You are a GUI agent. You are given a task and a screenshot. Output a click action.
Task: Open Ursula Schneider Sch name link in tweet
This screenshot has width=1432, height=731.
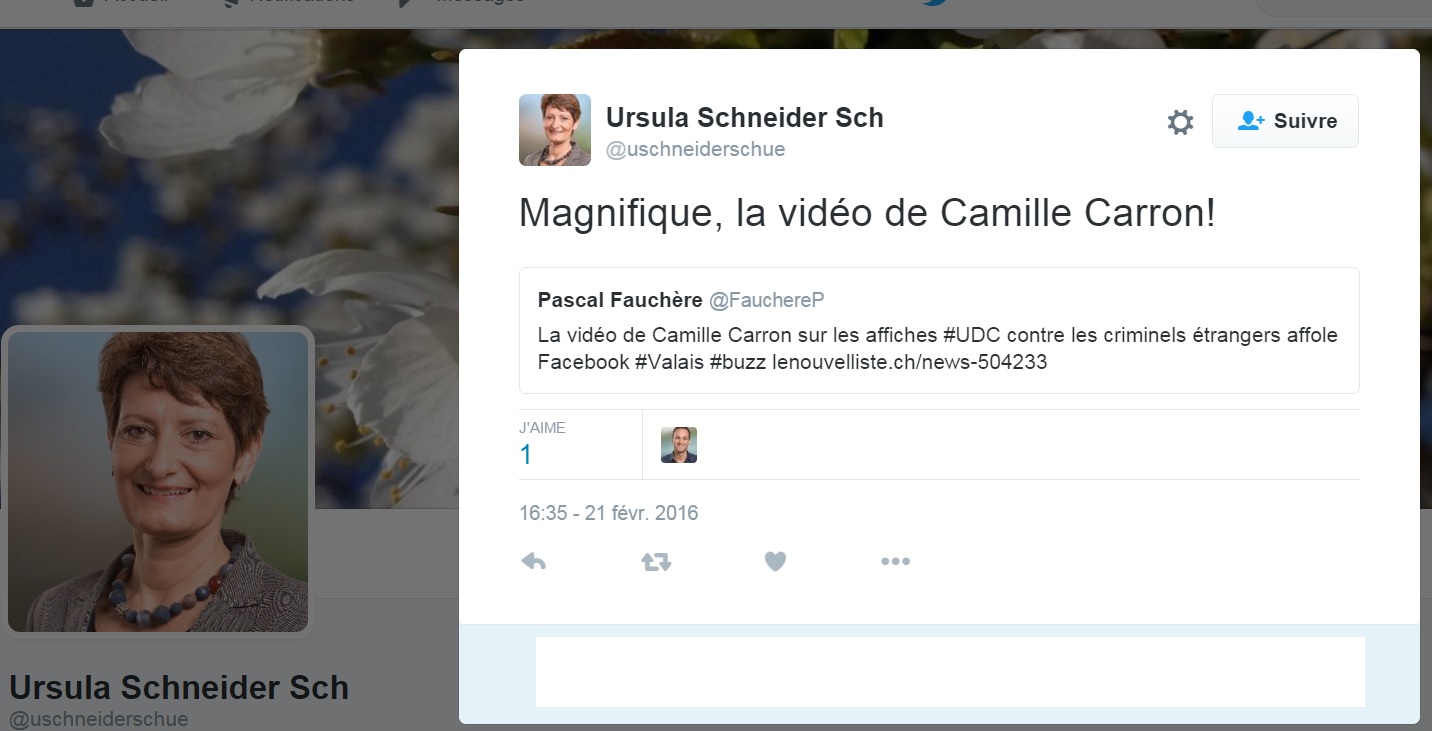pos(745,118)
